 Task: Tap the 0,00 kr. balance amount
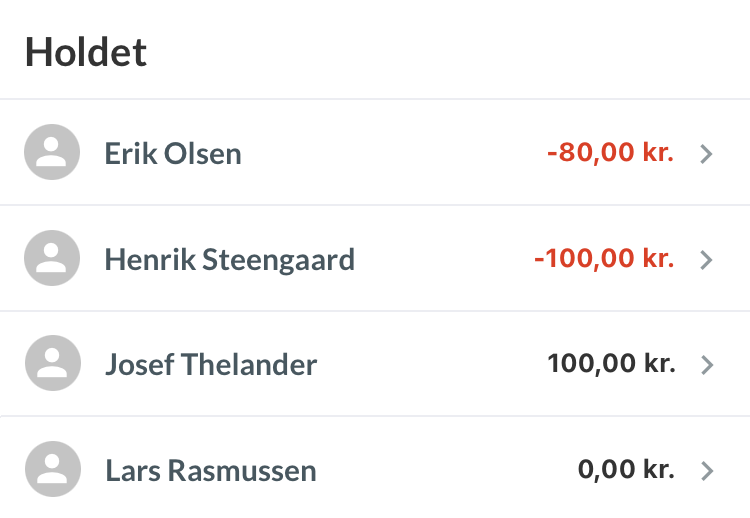coord(626,469)
